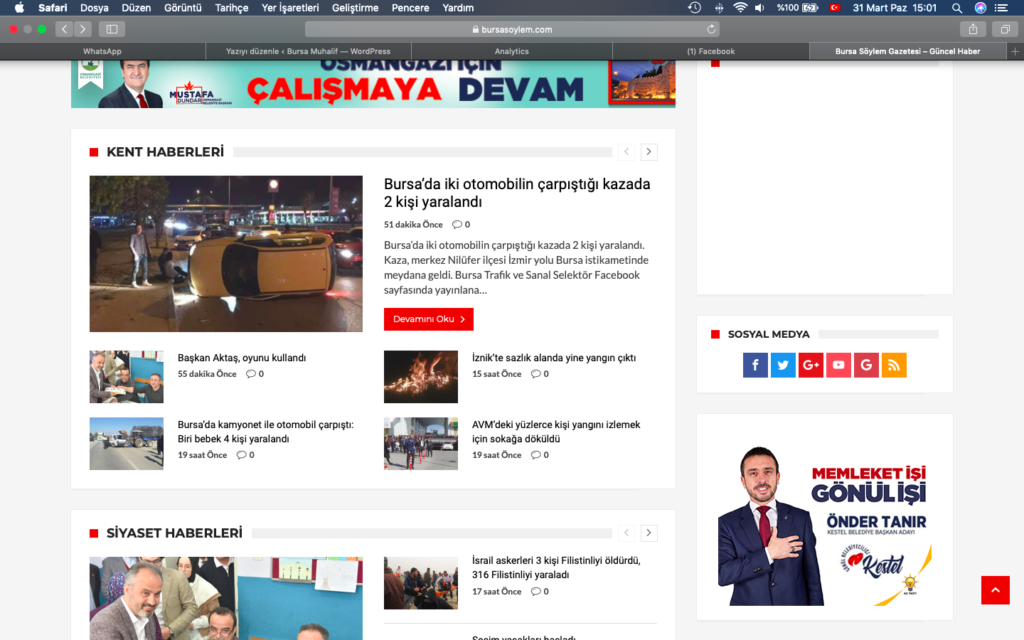Image resolution: width=1024 pixels, height=640 pixels.
Task: Open the Başkan Aktaş, oyunu kullandı article
Action: click(242, 358)
